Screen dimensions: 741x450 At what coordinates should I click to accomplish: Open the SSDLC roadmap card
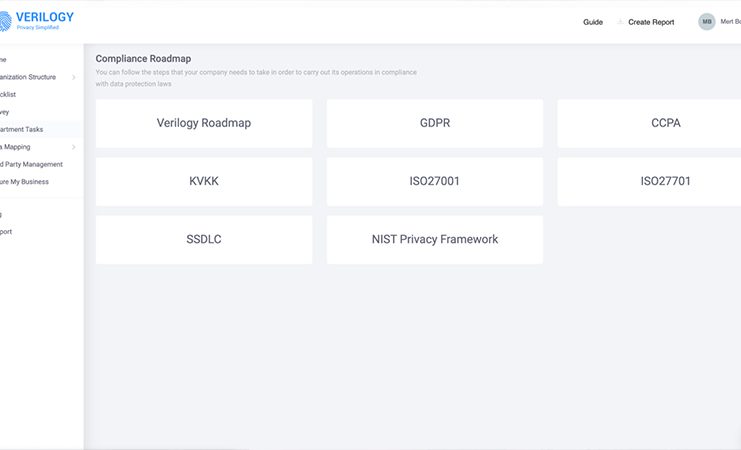coord(204,240)
